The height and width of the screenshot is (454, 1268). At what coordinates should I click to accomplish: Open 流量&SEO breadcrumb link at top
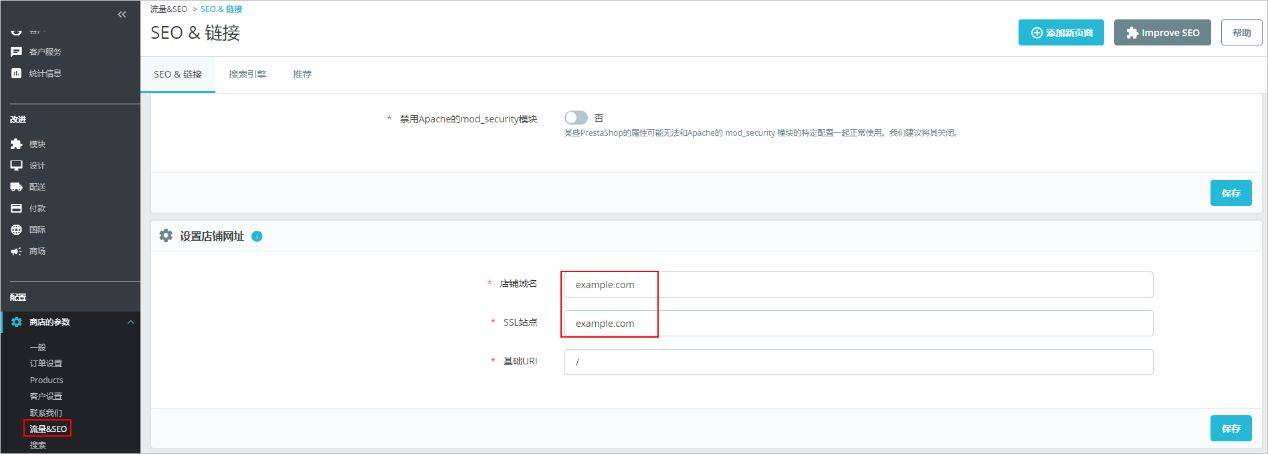point(168,8)
